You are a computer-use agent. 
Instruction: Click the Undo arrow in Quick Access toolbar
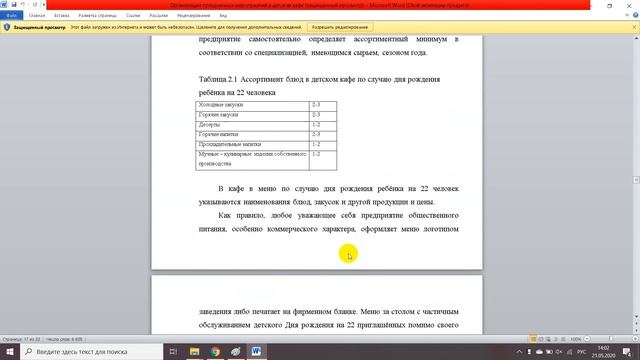tap(23, 4)
